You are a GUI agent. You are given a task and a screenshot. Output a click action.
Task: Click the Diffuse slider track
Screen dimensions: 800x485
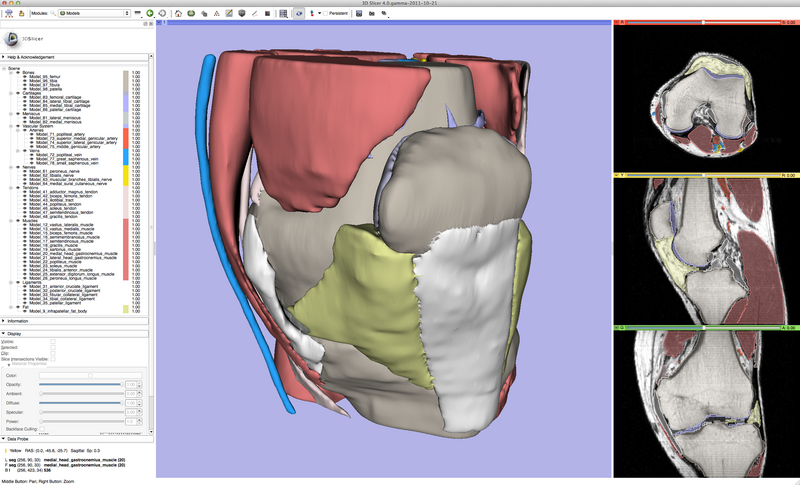coord(81,403)
